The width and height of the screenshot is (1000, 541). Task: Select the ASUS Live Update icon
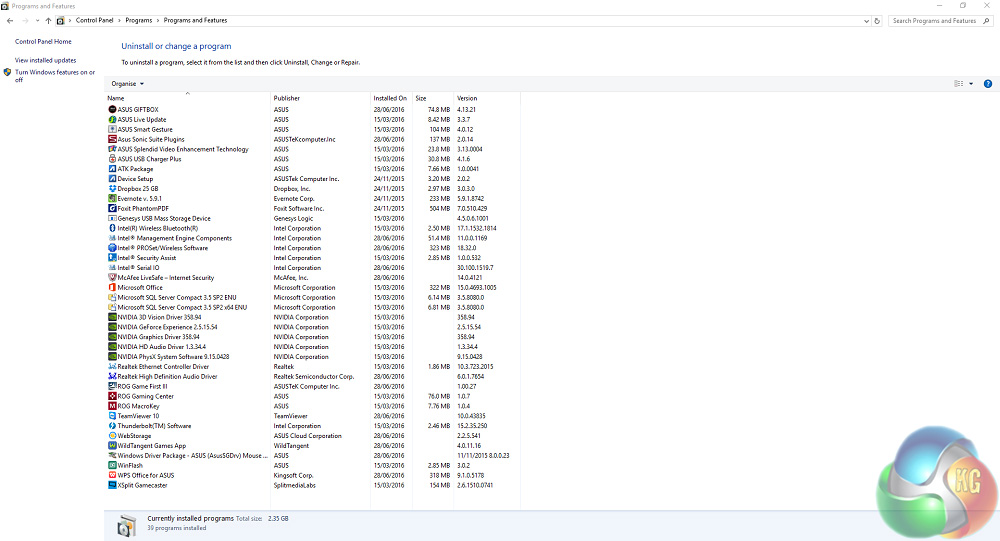[112, 119]
